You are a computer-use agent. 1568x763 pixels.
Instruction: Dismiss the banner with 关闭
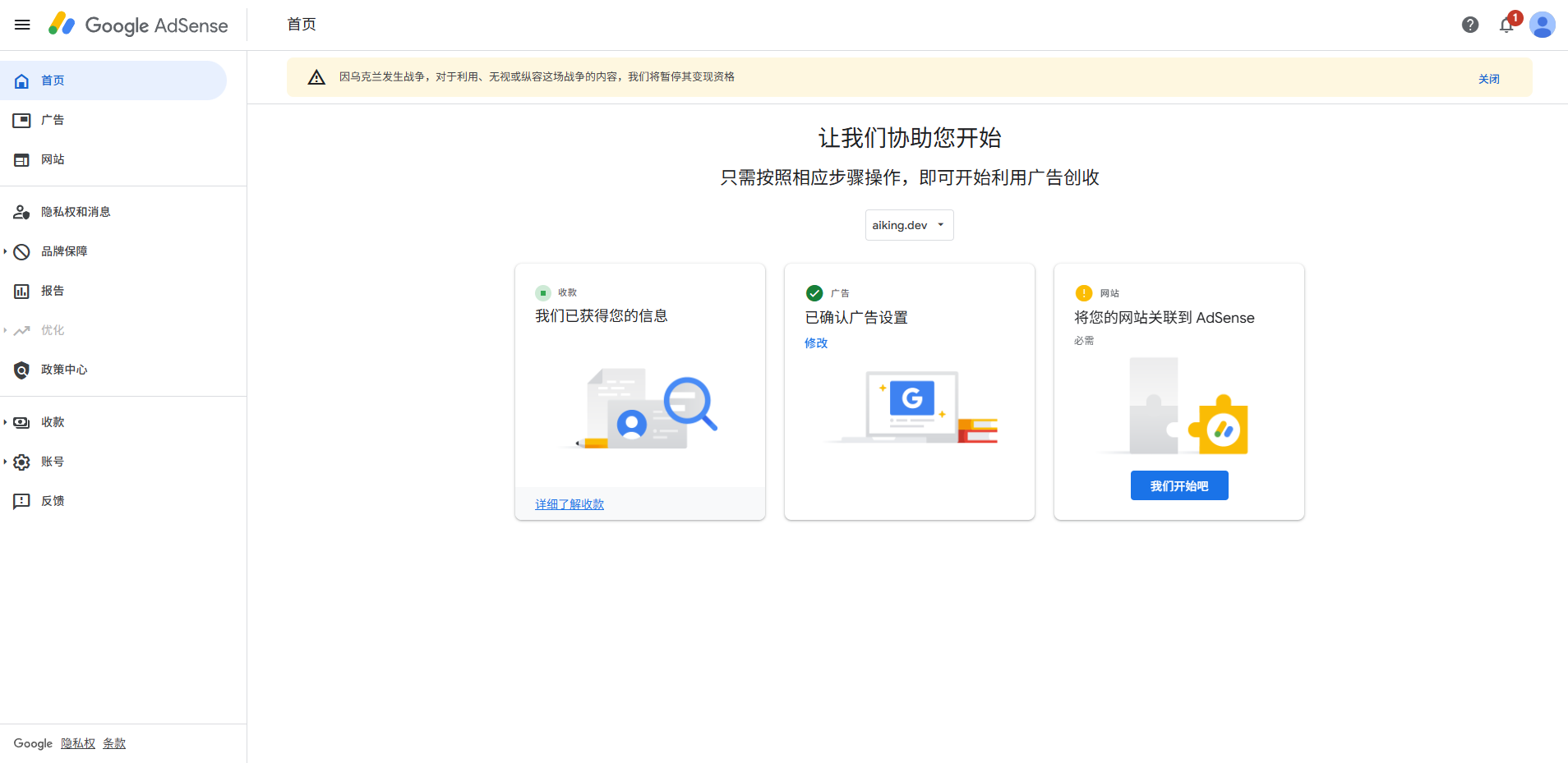click(x=1489, y=79)
